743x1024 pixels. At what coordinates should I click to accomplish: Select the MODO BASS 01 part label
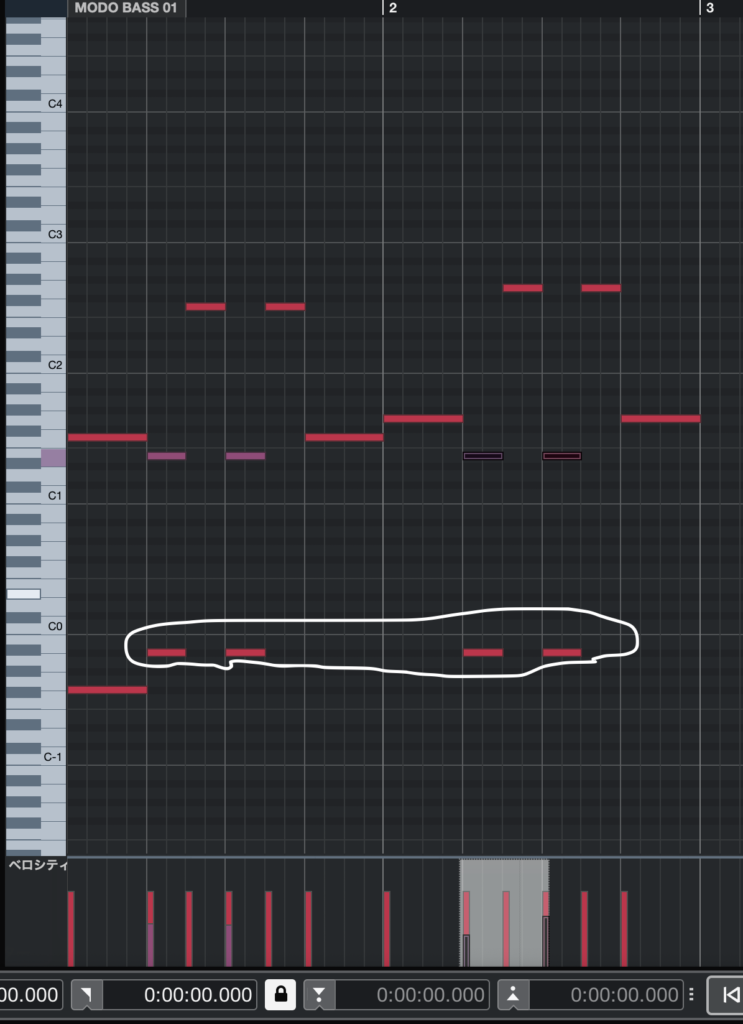126,8
